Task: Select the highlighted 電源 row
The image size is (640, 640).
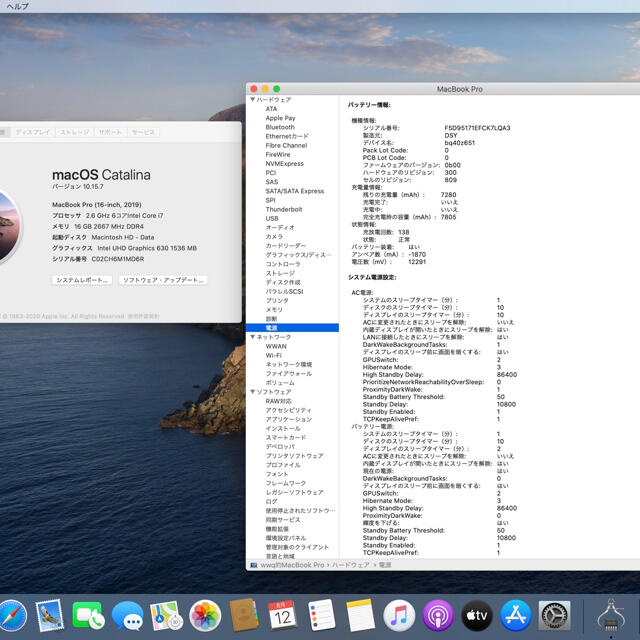Action: point(292,328)
